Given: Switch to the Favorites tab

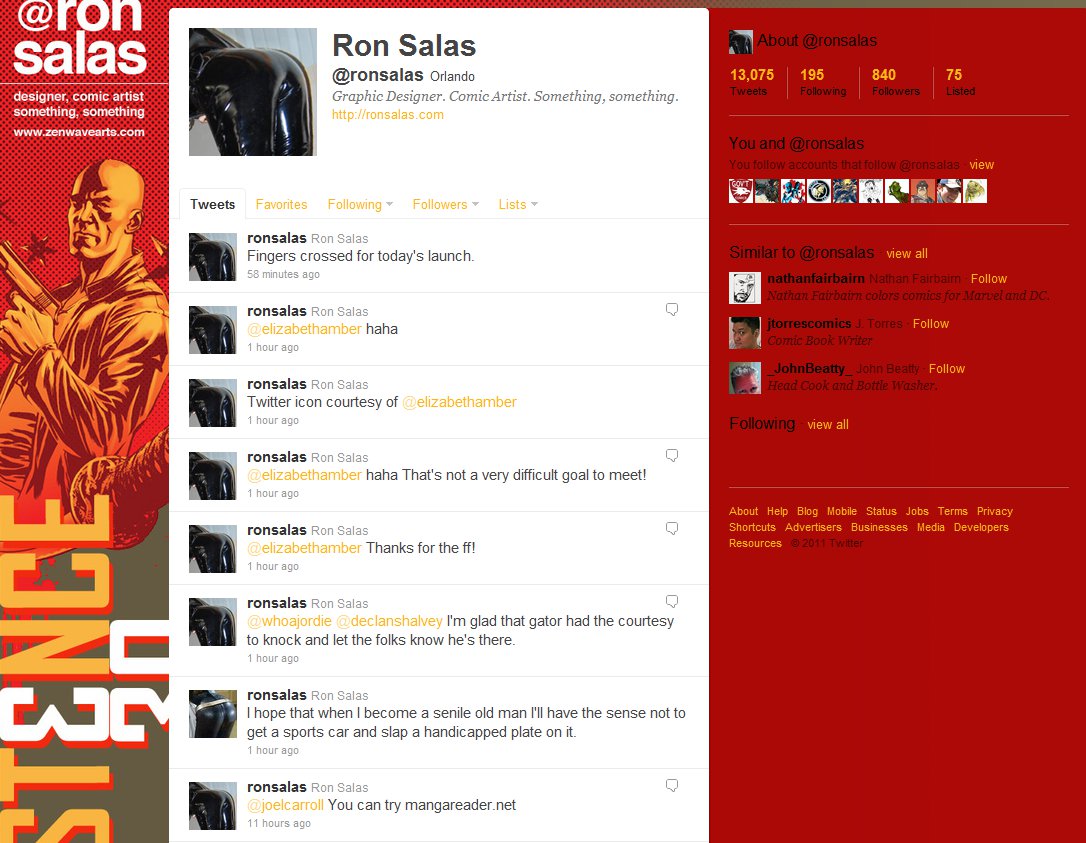Looking at the screenshot, I should coord(281,204).
